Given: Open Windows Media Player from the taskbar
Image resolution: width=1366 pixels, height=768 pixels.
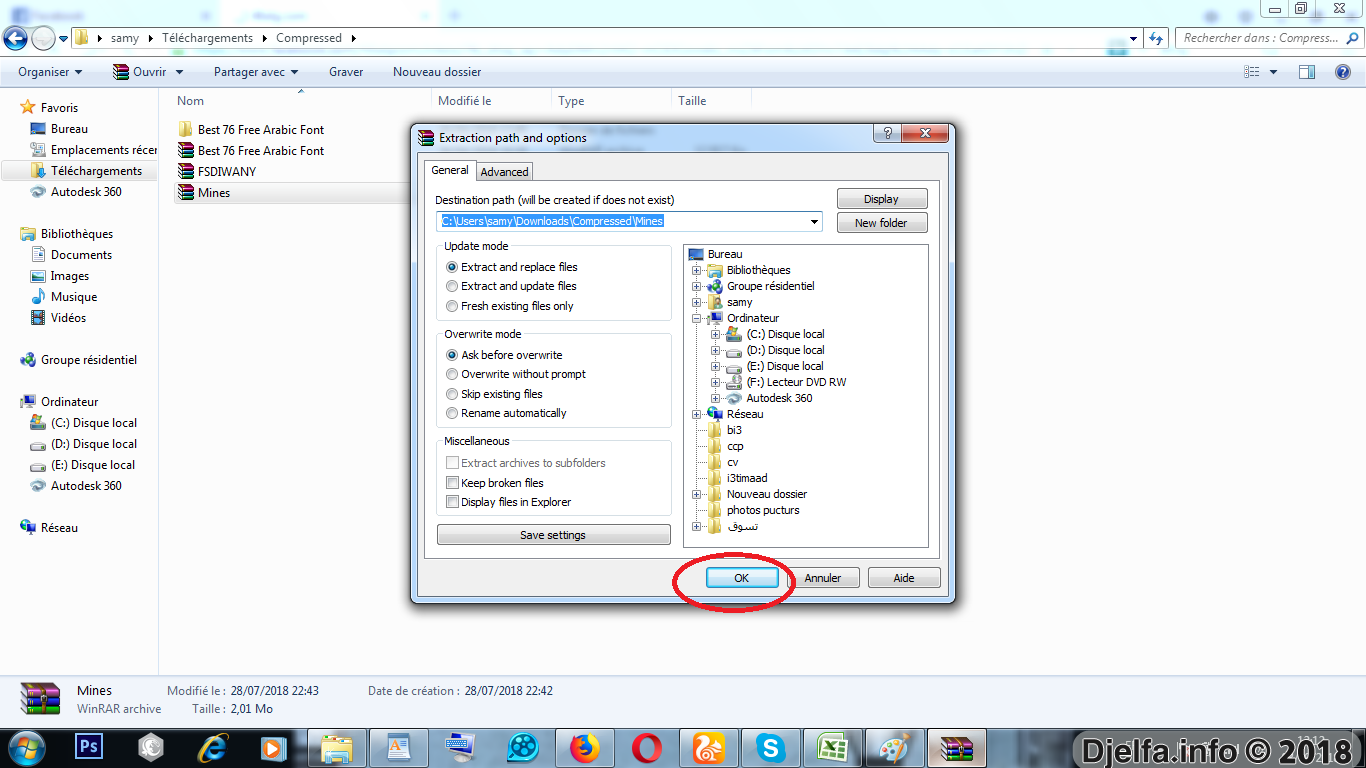Looking at the screenshot, I should (272, 747).
